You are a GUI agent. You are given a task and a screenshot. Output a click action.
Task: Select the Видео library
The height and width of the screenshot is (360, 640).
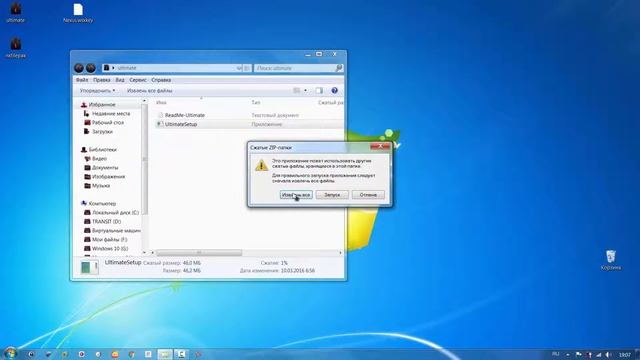click(x=99, y=159)
